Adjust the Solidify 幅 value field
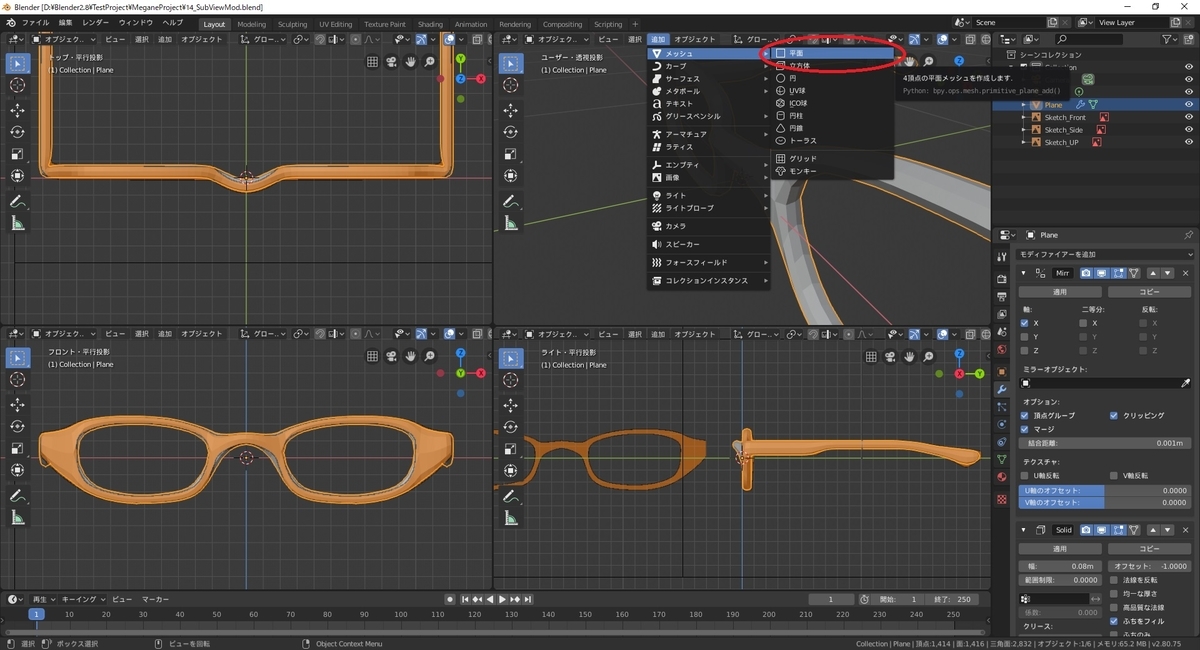 click(x=1060, y=566)
